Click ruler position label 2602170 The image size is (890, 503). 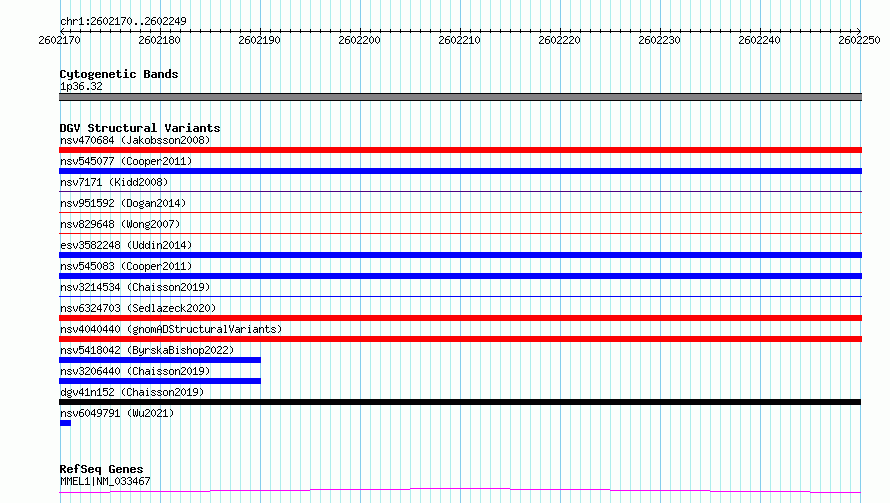[x=60, y=40]
